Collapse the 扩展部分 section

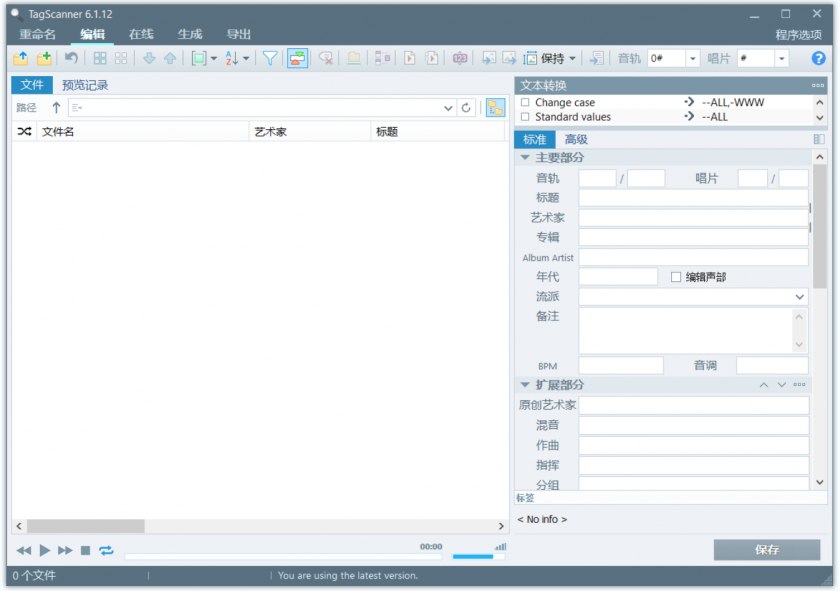(x=525, y=385)
